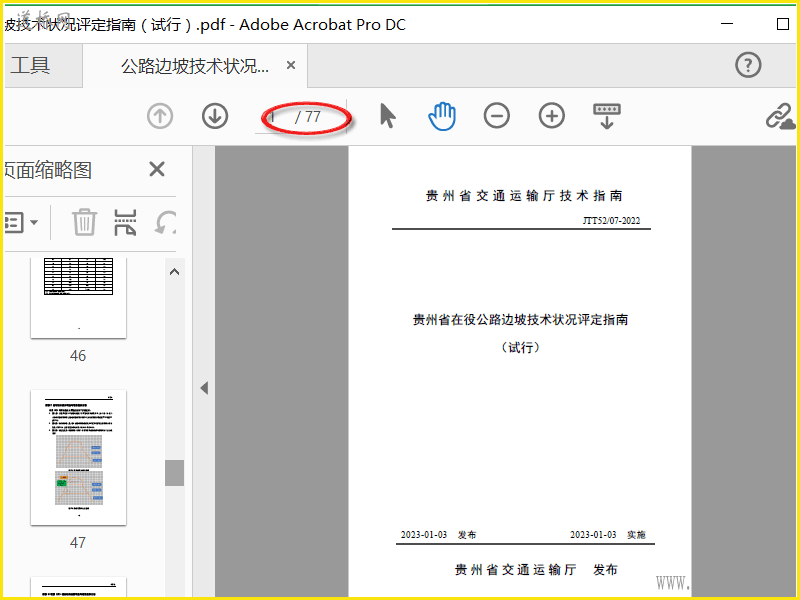Zoom in with plus icon
Viewport: 800px width, 600px height.
552,115
